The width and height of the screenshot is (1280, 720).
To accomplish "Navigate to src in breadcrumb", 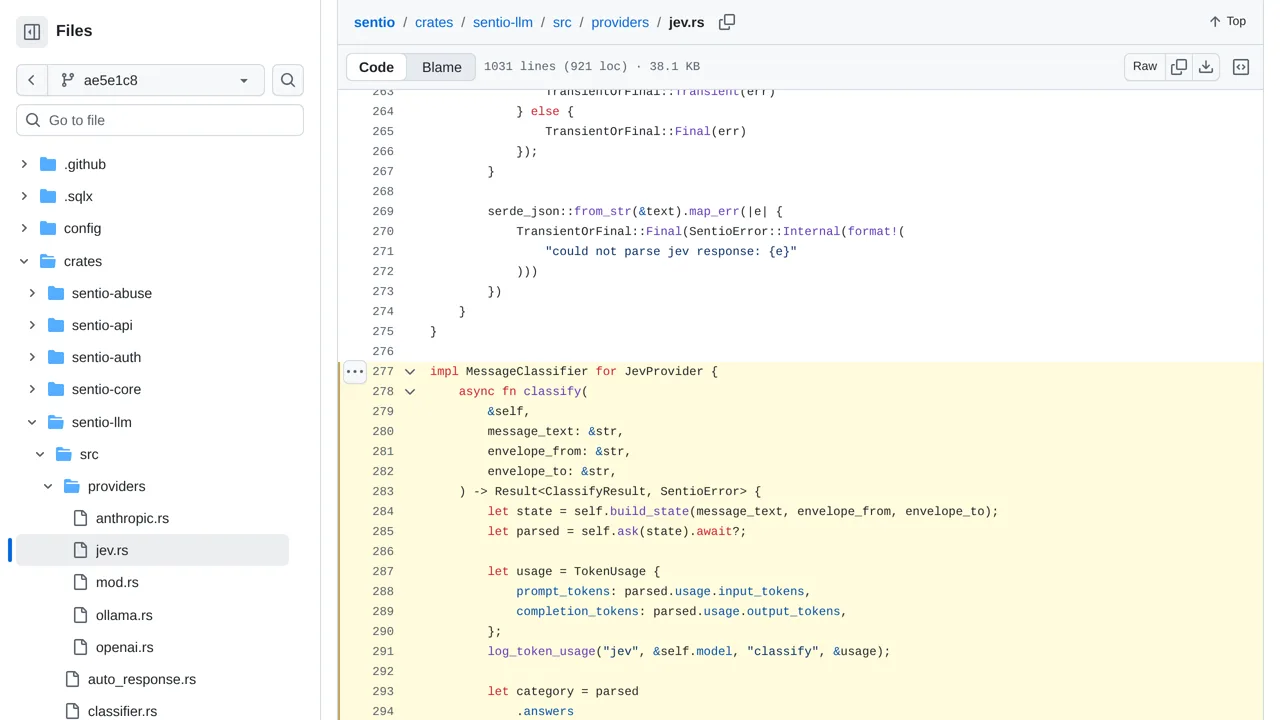I will (562, 22).
